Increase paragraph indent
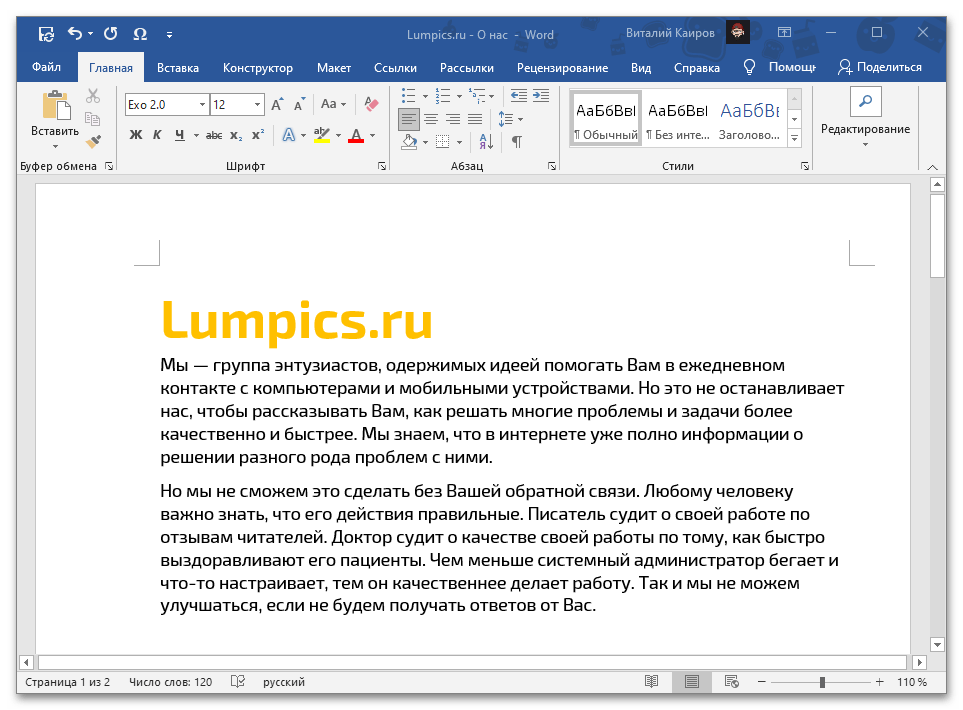 point(541,95)
